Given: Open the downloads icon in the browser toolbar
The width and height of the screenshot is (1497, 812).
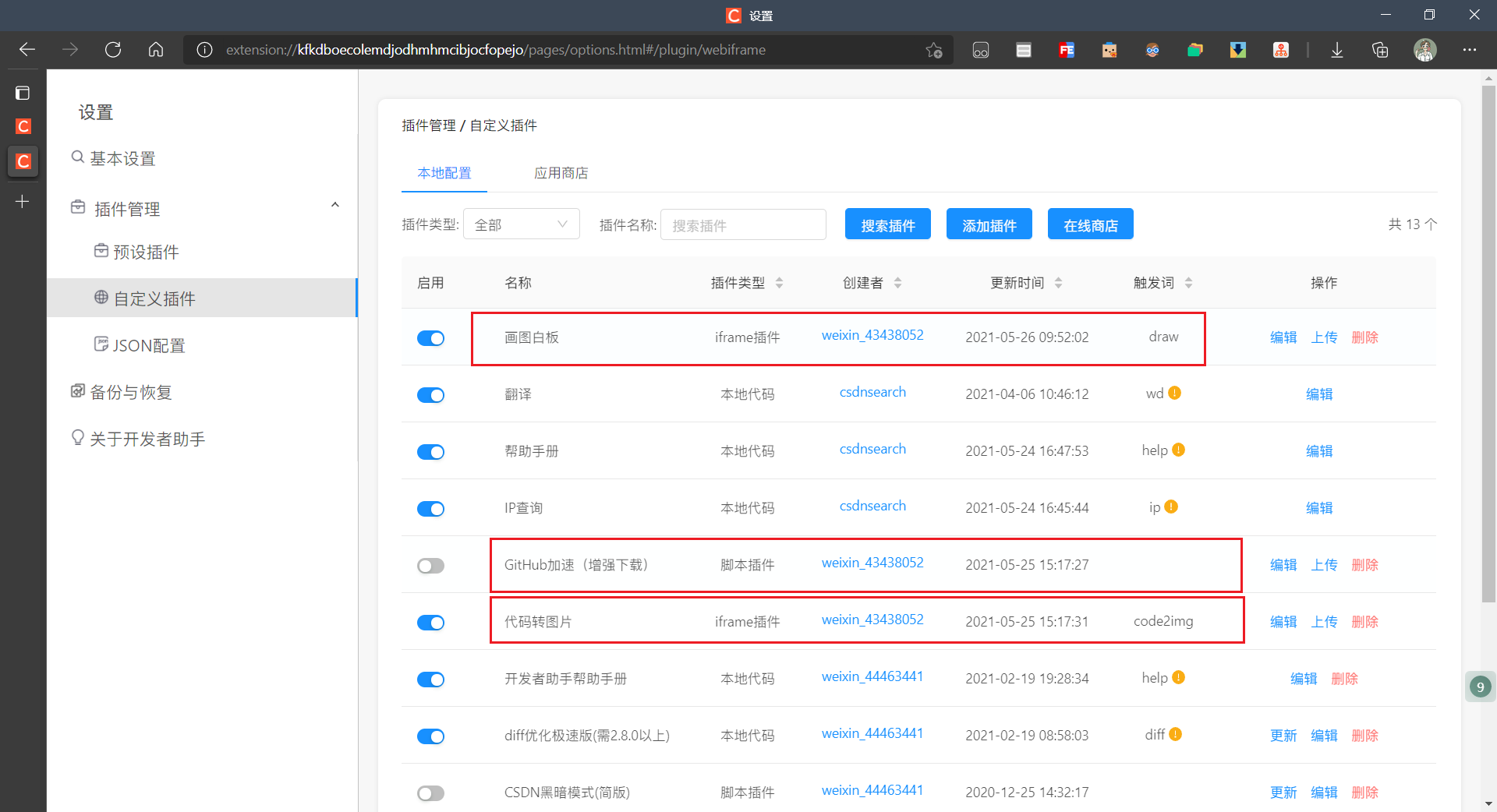Looking at the screenshot, I should pyautogui.click(x=1337, y=50).
